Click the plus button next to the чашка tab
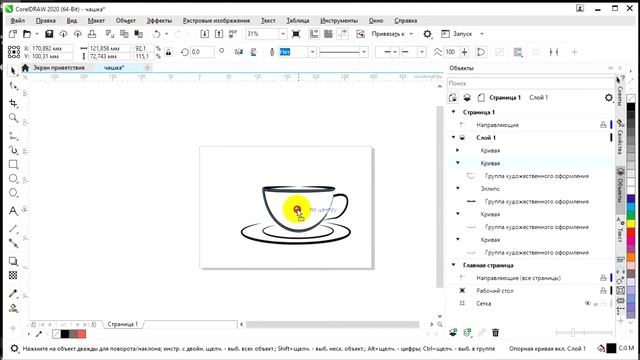Screen dimensions: 640x360 (148, 68)
